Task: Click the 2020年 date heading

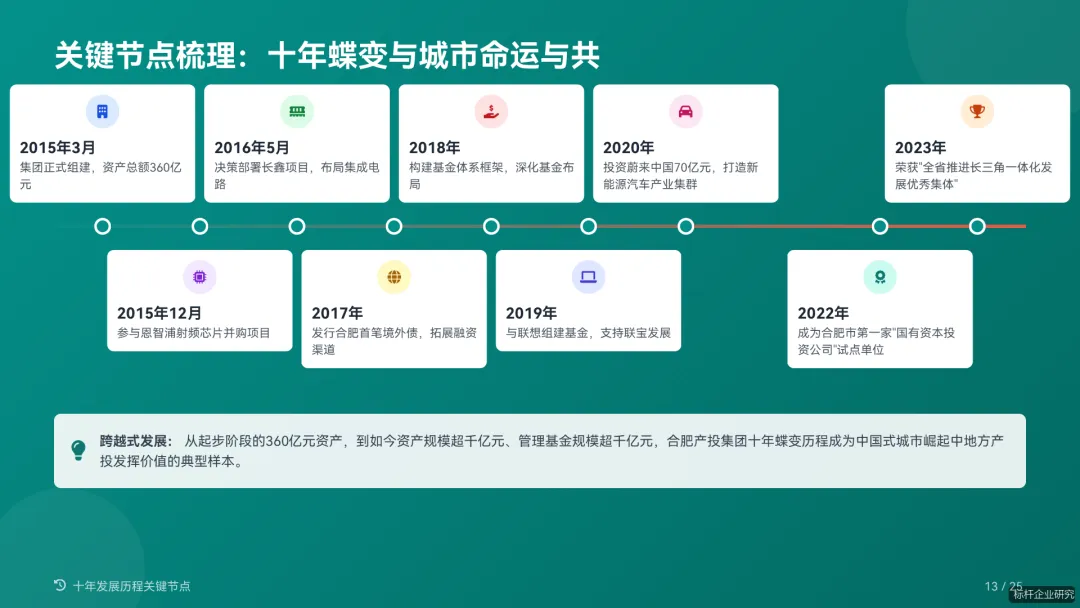Action: pyautogui.click(x=629, y=147)
